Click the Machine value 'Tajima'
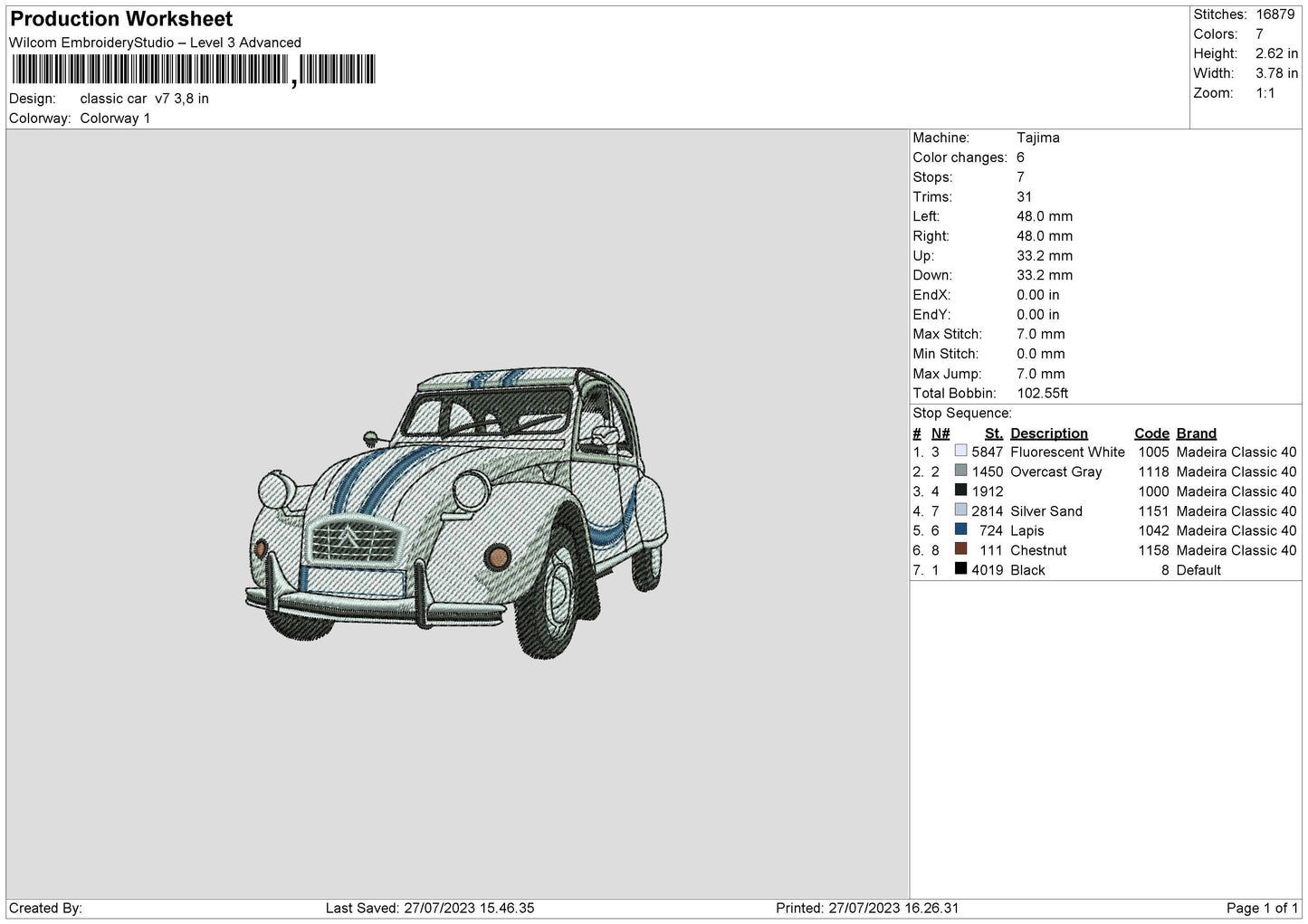The image size is (1308, 924). pyautogui.click(x=1038, y=138)
